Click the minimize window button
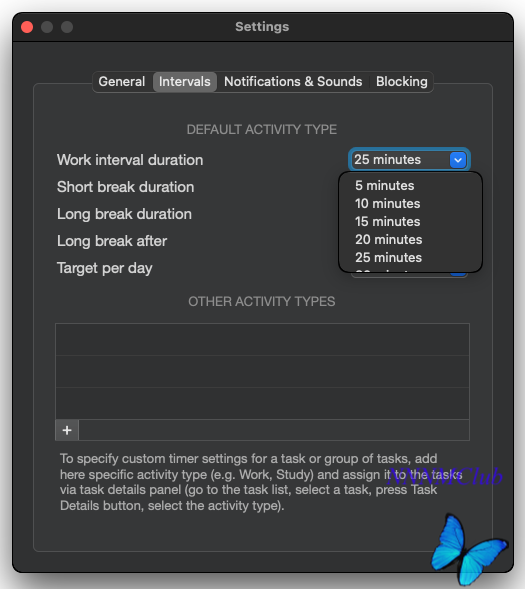This screenshot has height=589, width=525. coord(47,27)
